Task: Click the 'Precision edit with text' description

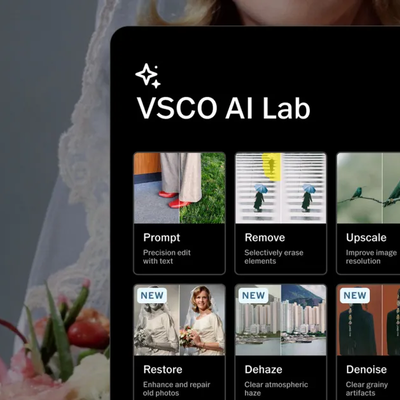Action: 167,257
